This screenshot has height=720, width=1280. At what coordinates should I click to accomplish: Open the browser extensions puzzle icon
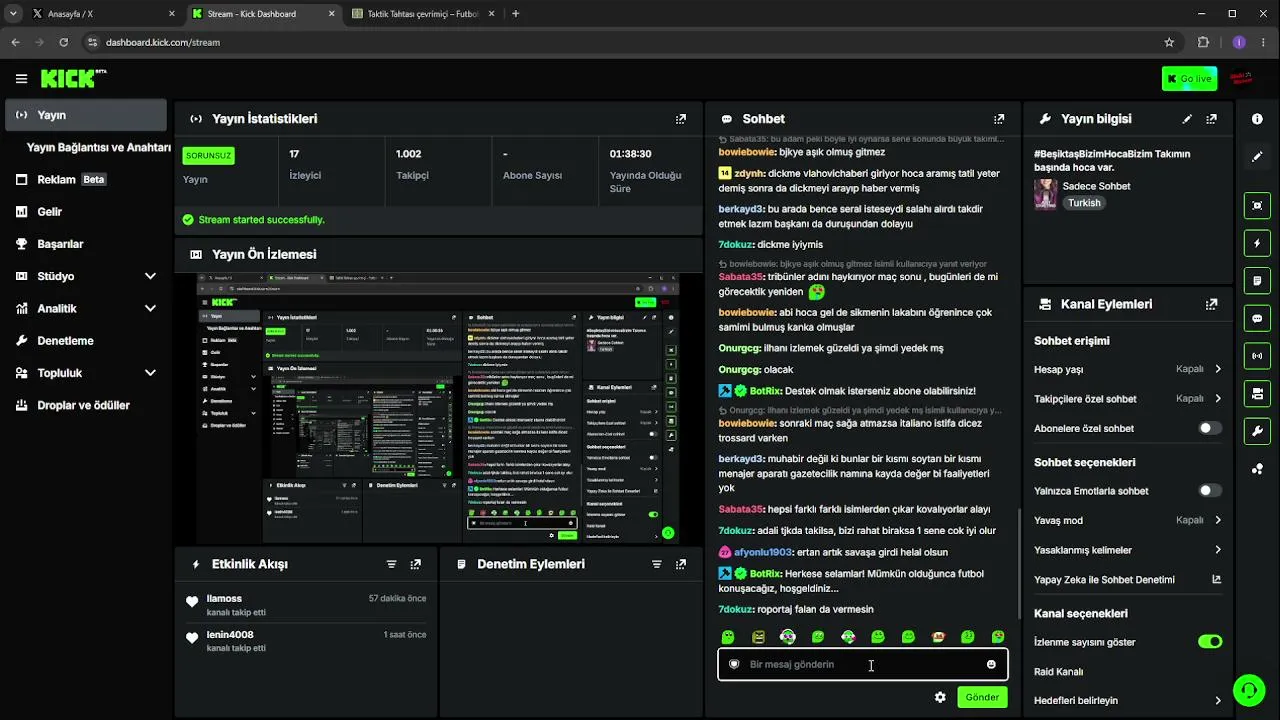coord(1203,42)
